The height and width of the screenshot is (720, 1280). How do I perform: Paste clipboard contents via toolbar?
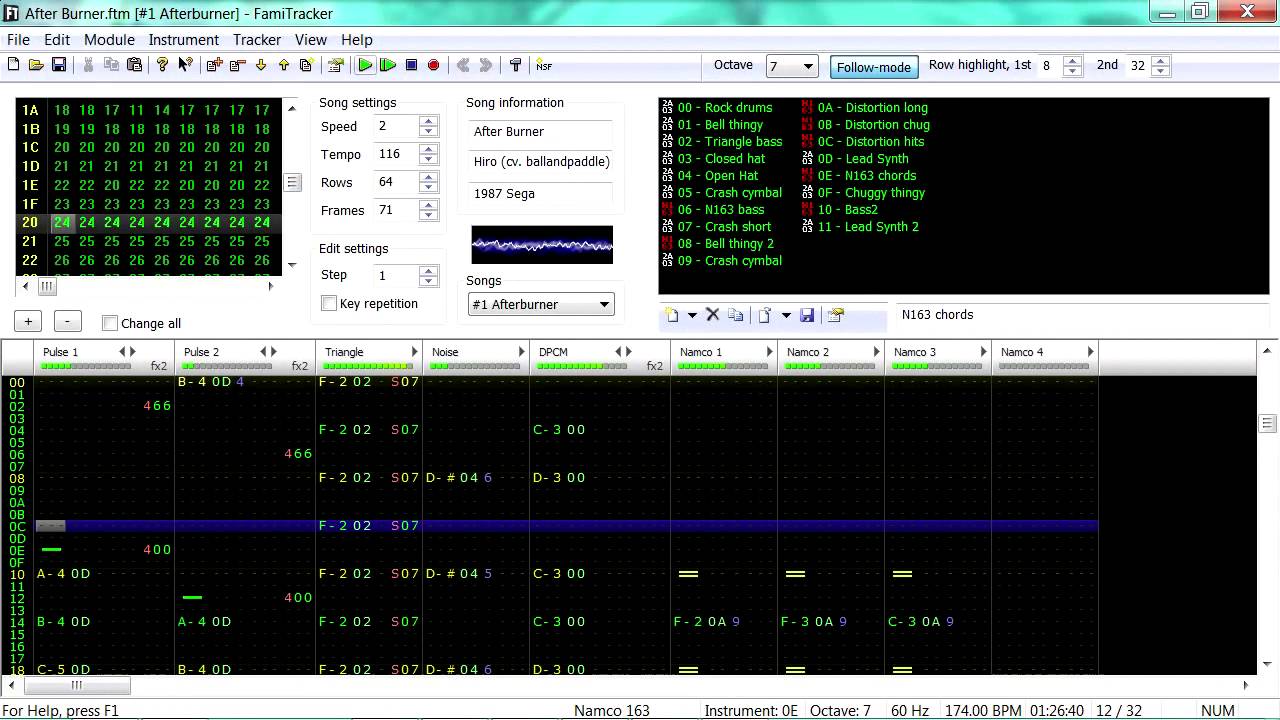(x=135, y=65)
